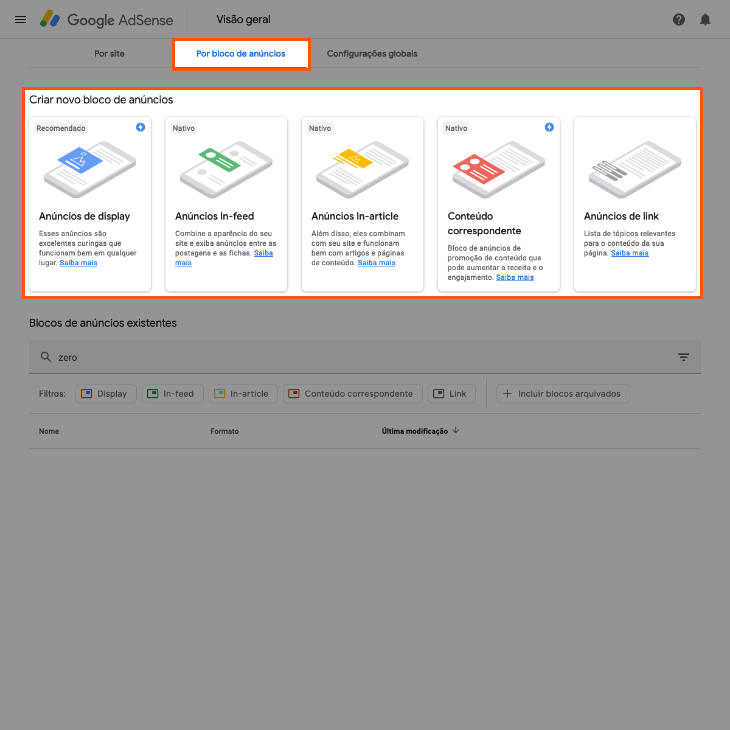Image resolution: width=730 pixels, height=730 pixels.
Task: Click the Nativo badge on In-article card
Action: 320,128
